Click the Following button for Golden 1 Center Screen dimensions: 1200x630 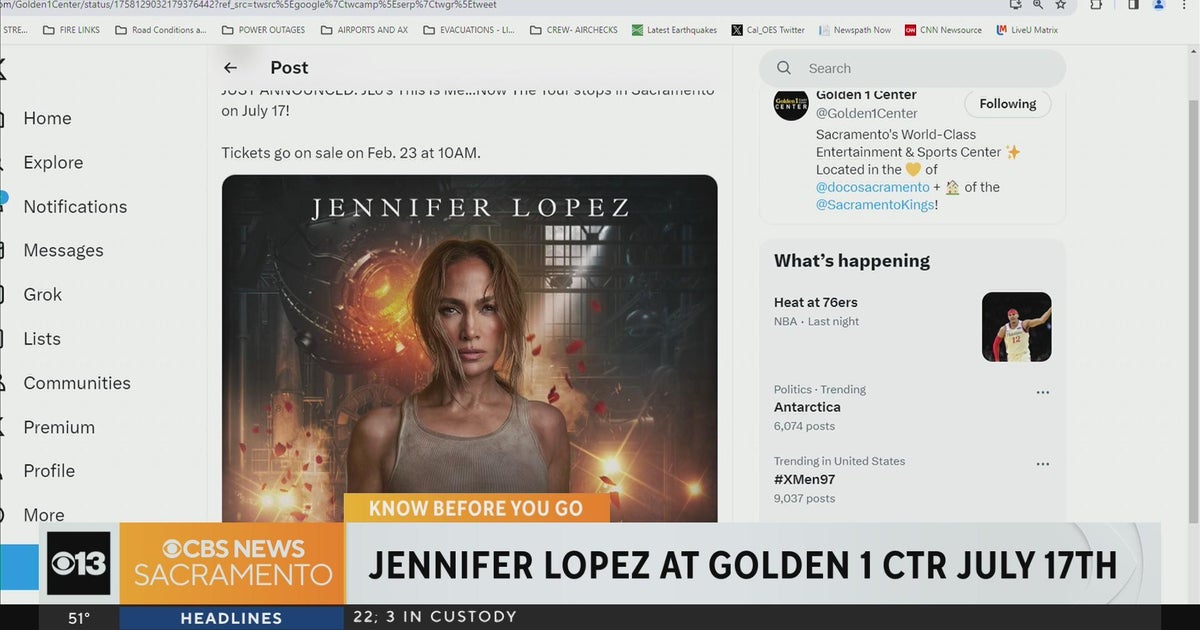(x=1007, y=104)
